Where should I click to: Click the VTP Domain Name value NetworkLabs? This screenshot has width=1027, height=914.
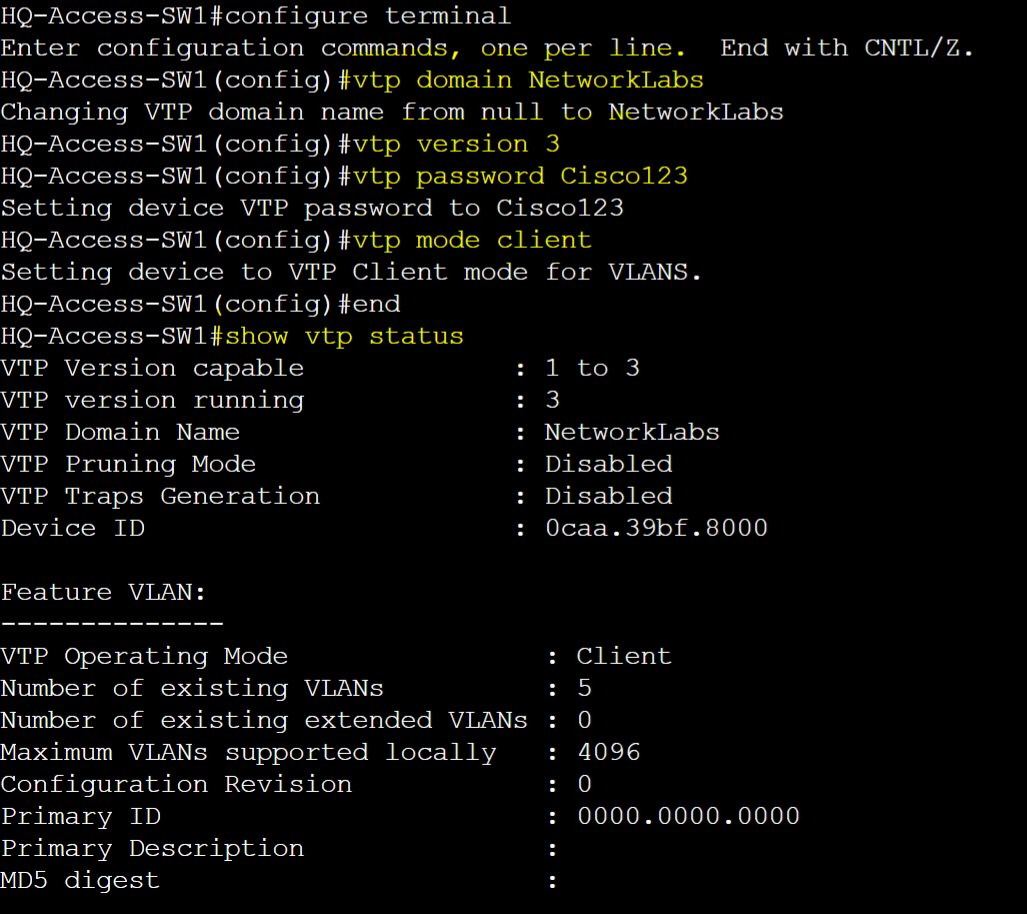(x=632, y=432)
